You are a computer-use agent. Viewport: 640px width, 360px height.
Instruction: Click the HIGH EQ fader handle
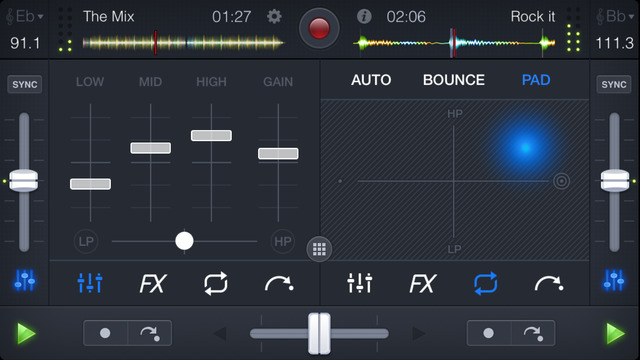coord(211,136)
